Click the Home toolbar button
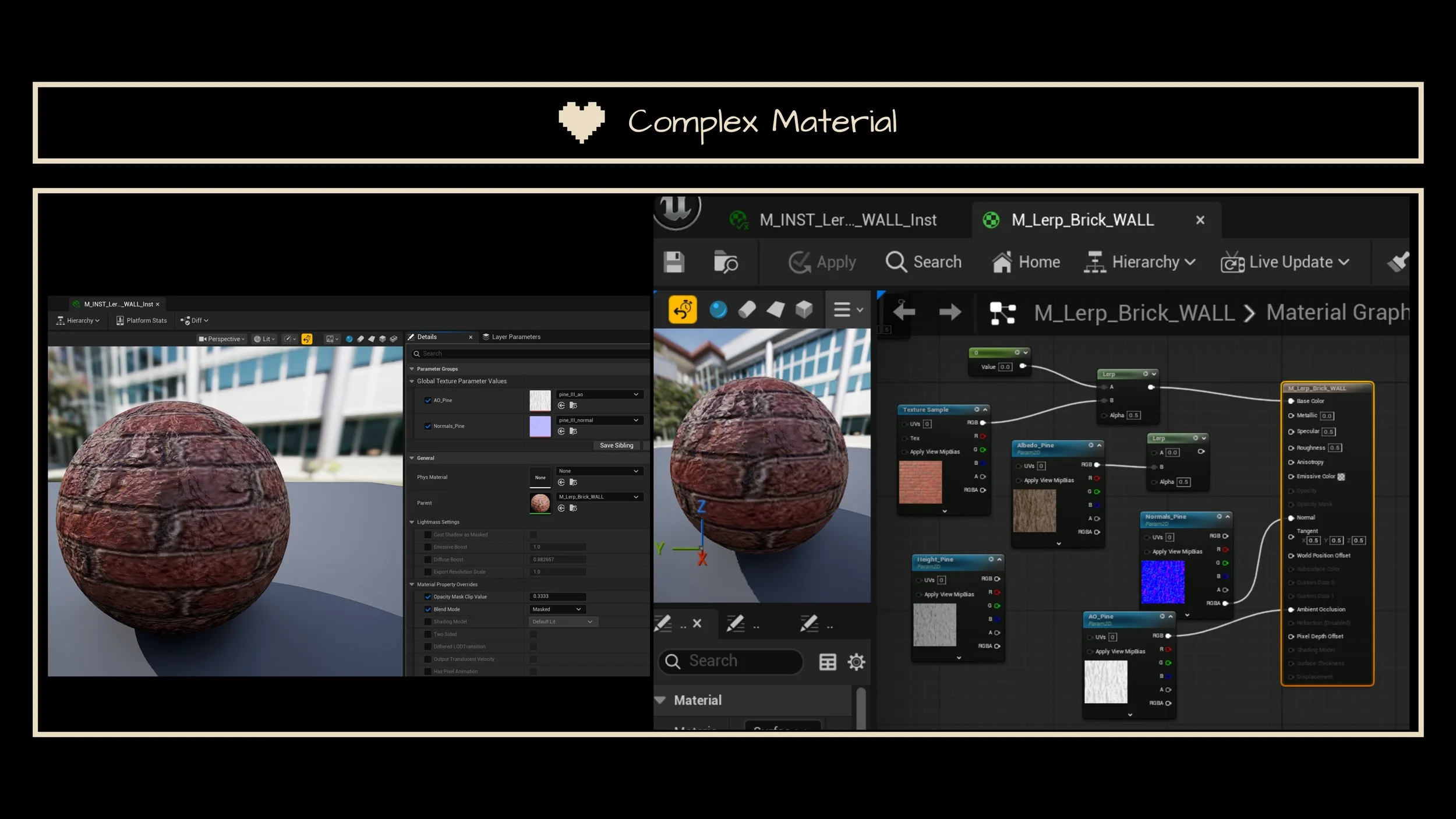This screenshot has width=1456, height=819. click(1026, 262)
